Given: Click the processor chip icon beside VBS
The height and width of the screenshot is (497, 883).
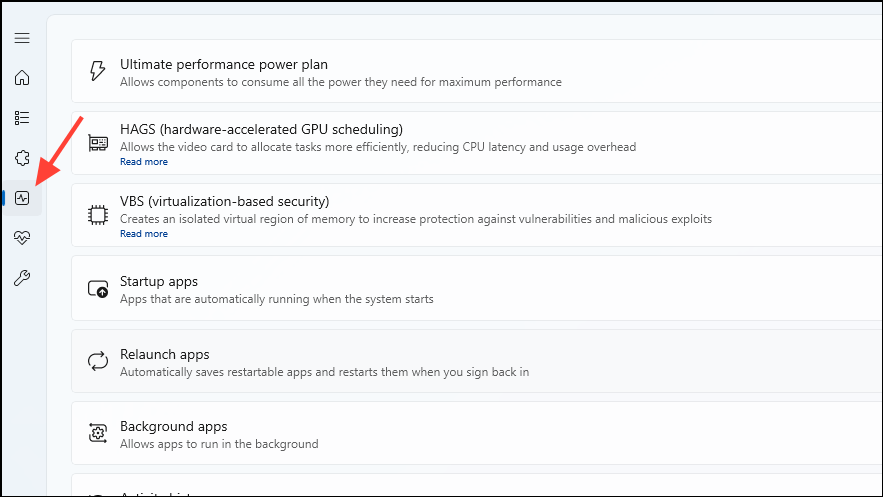Looking at the screenshot, I should click(x=98, y=215).
